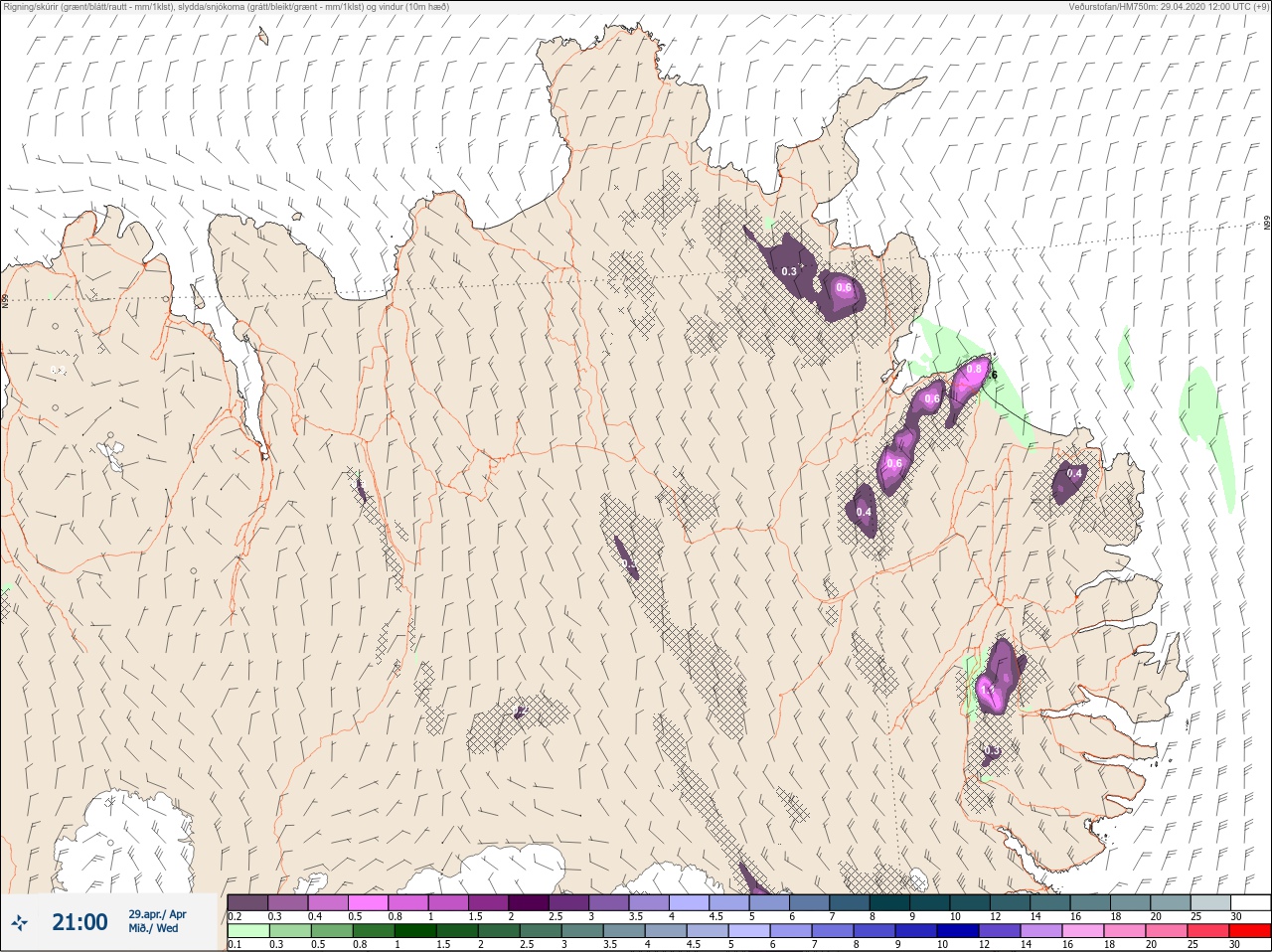
Task: Click the white 30 swatch in the upper legend
Action: (x=1250, y=902)
